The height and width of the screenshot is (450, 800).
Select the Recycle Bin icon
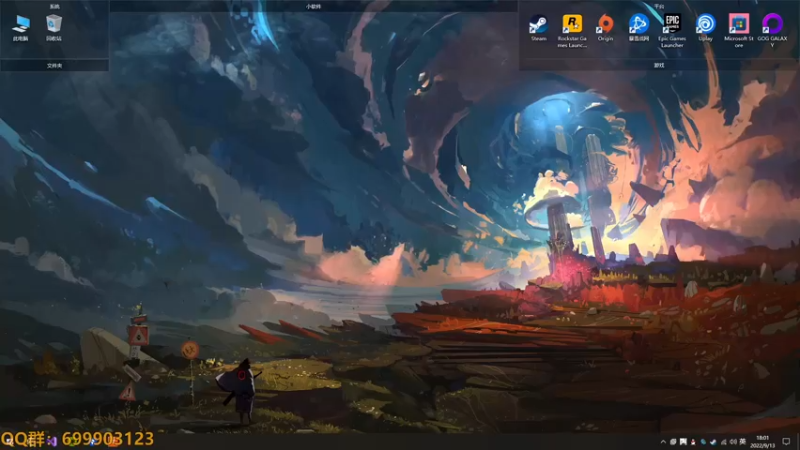tap(54, 28)
